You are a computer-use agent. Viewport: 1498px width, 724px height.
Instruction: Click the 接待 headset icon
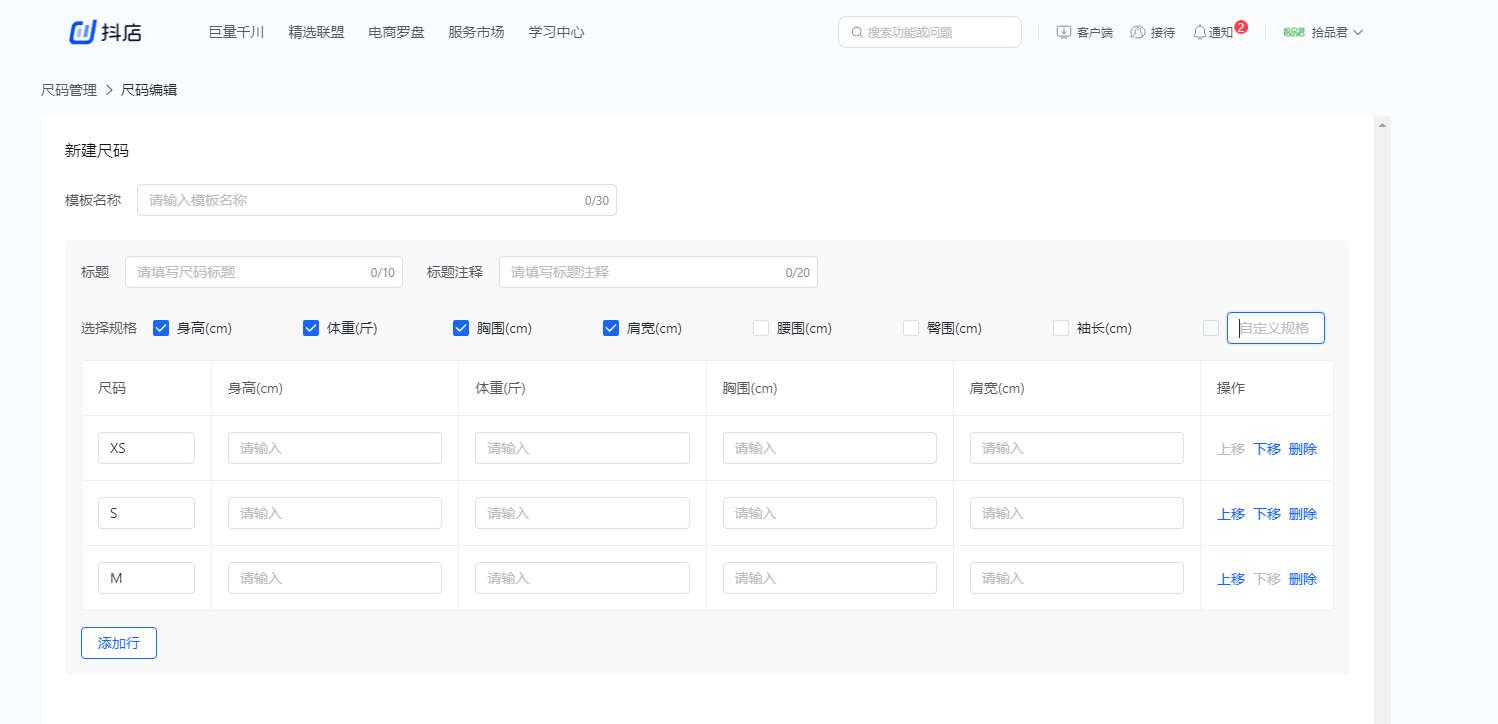click(x=1138, y=32)
